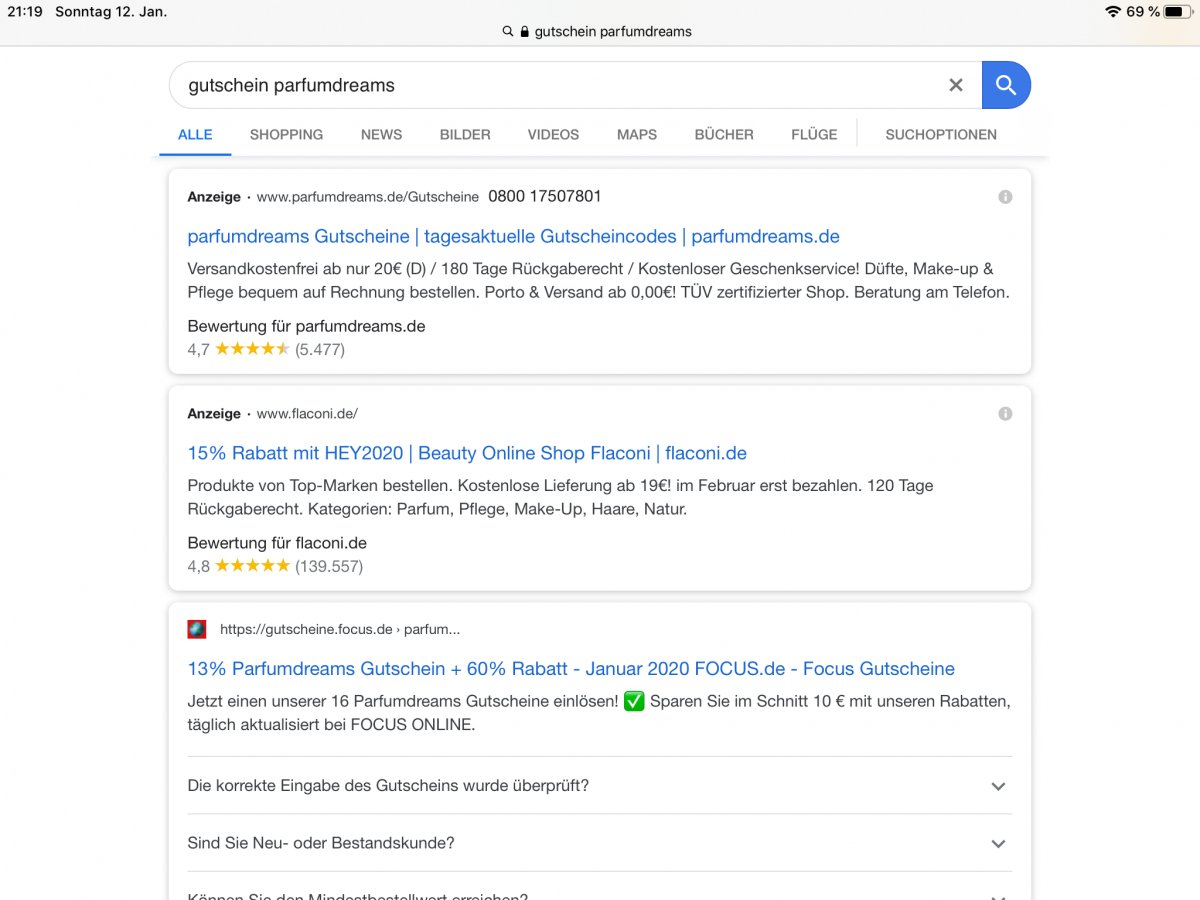
Task: Switch to the FLÜGE tab
Action: [814, 135]
